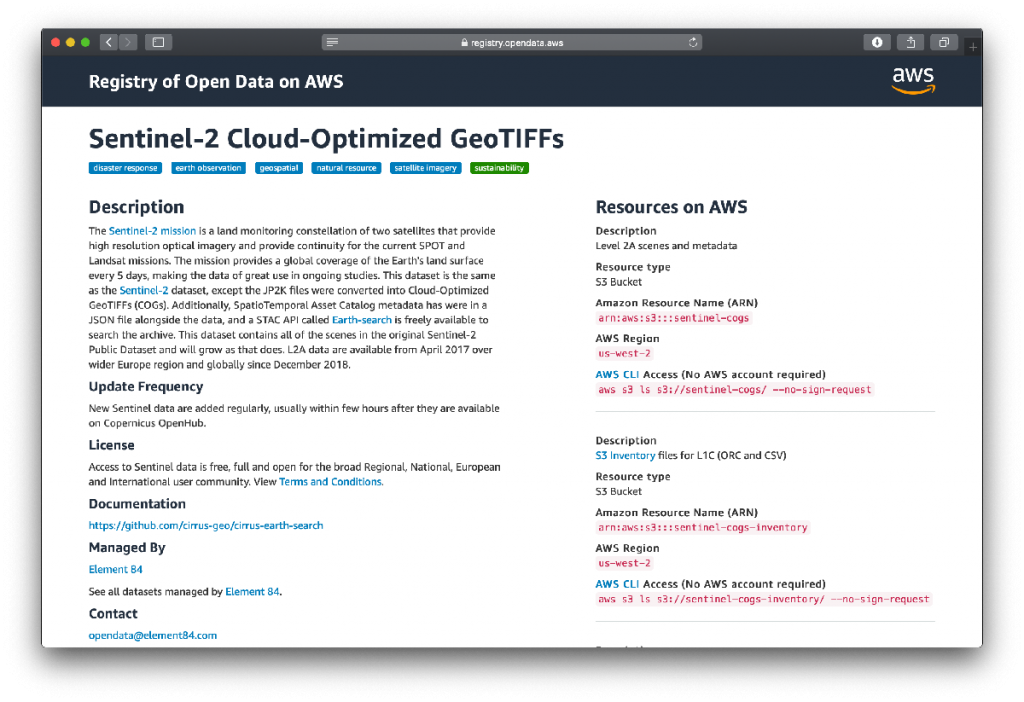Navigate back using the back arrow
Image resolution: width=1024 pixels, height=702 pixels.
tap(108, 42)
